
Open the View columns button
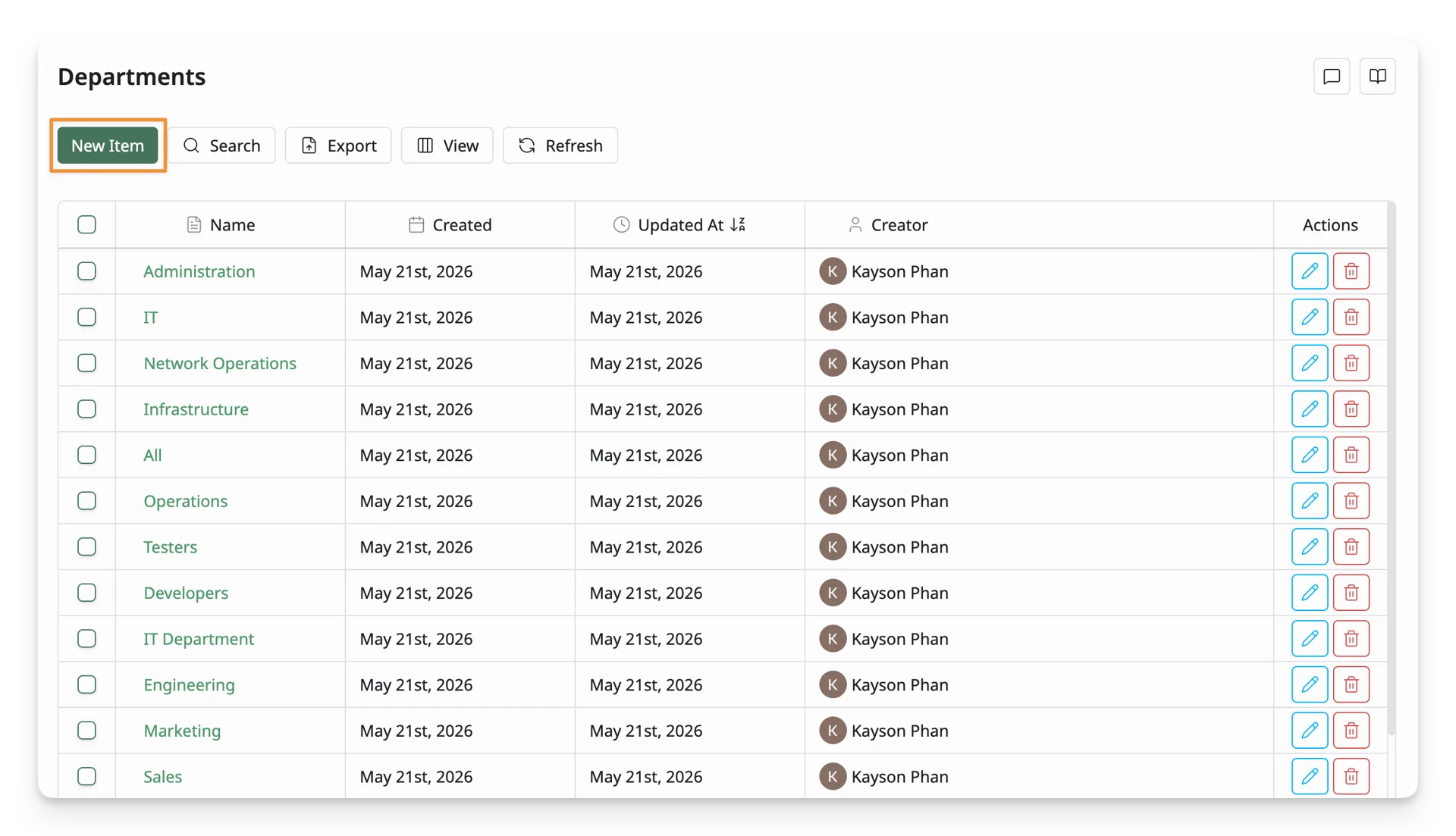click(x=447, y=146)
